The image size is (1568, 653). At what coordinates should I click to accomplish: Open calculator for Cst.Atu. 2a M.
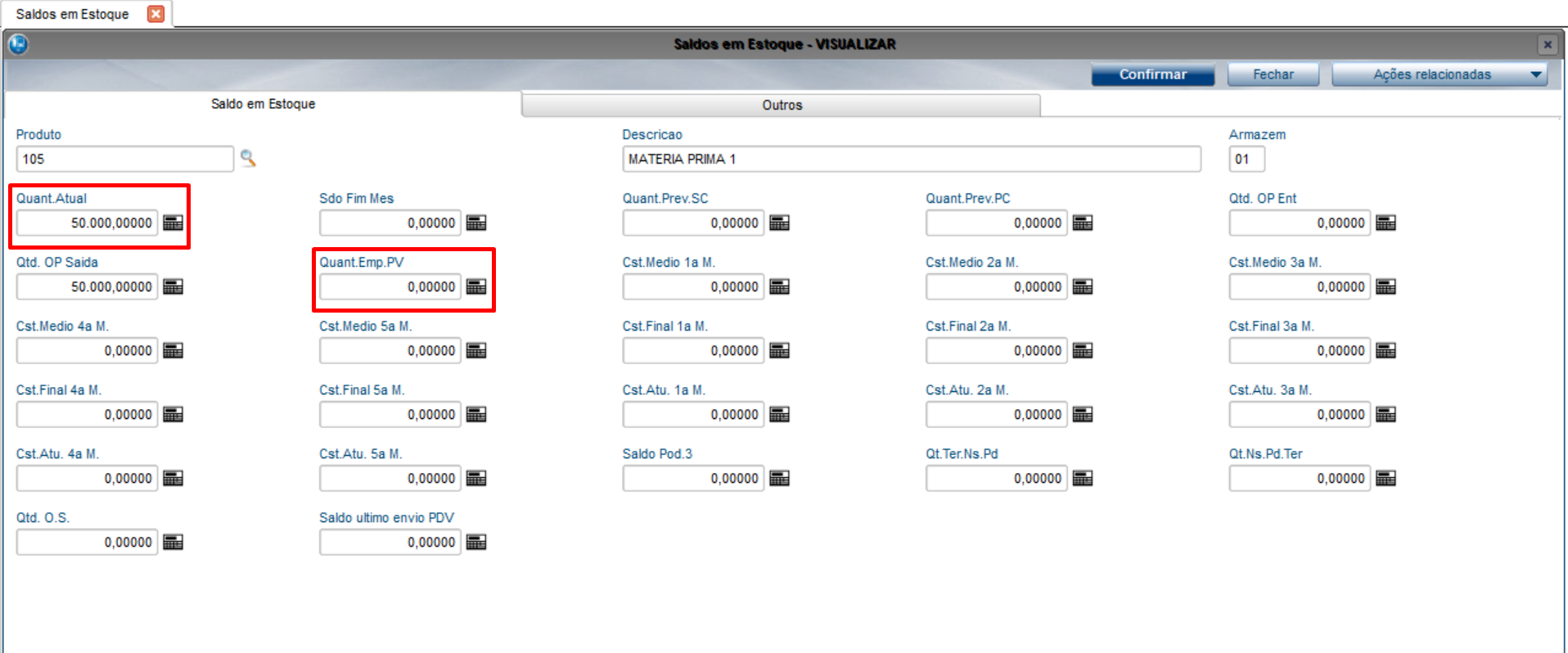coord(1083,414)
